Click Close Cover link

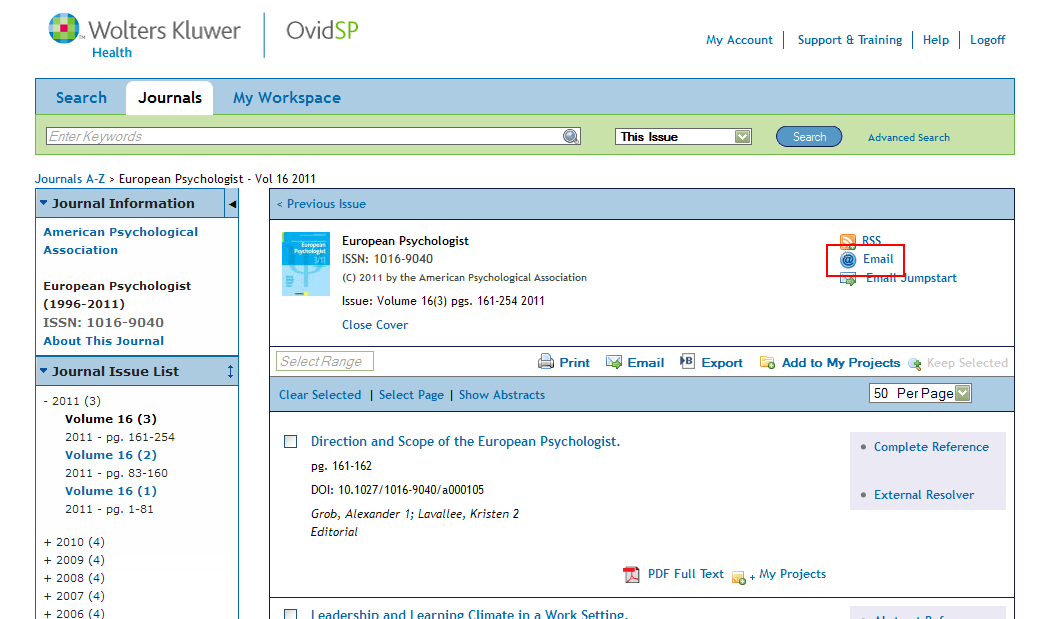click(x=375, y=325)
